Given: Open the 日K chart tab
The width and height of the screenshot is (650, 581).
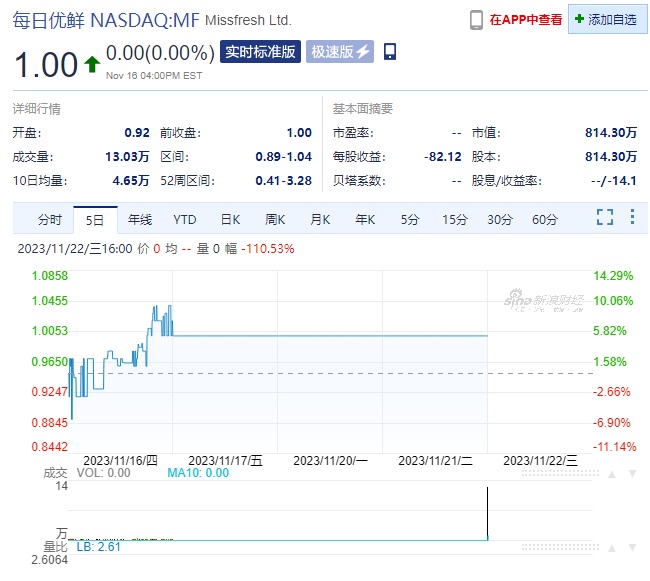Looking at the screenshot, I should (x=230, y=219).
